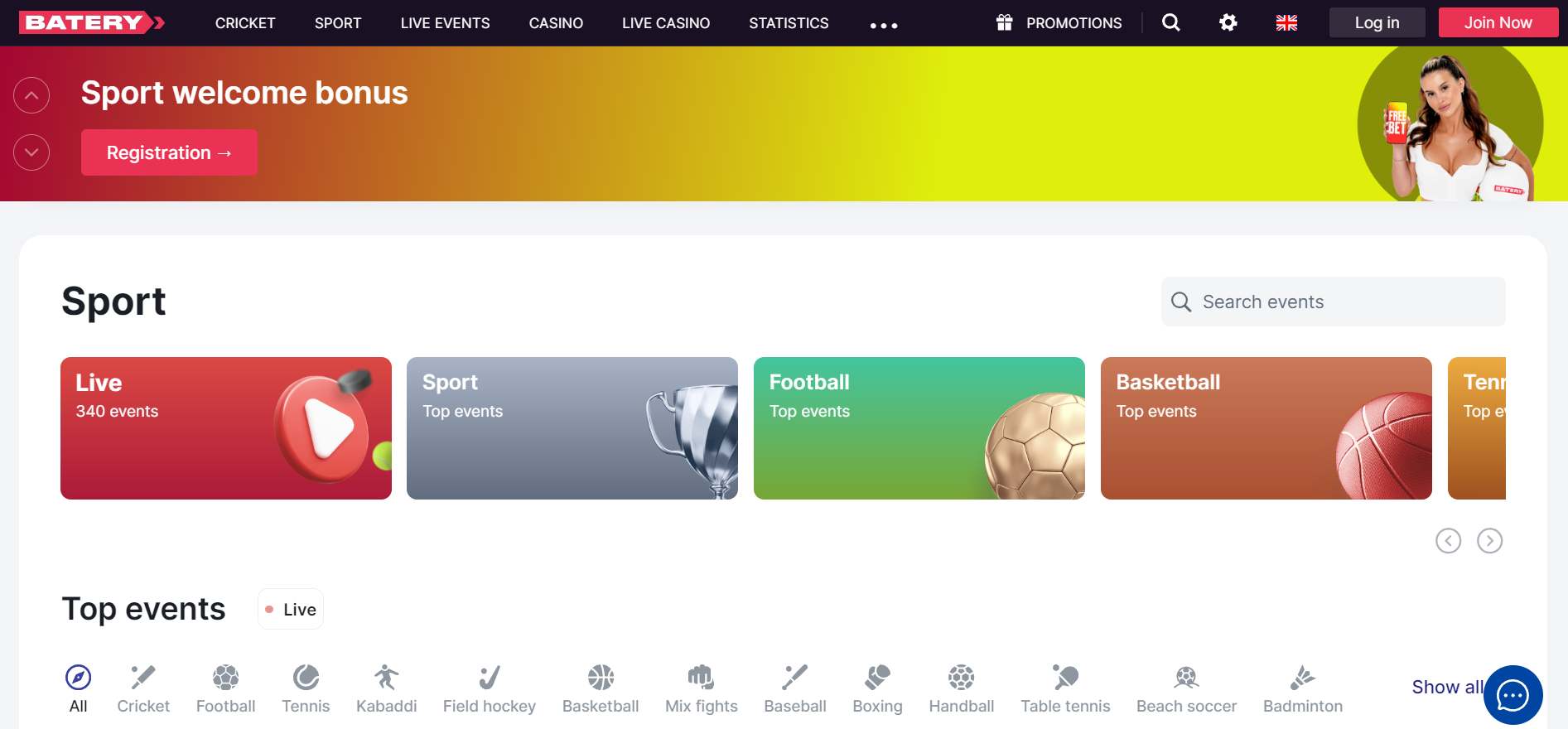The width and height of the screenshot is (1568, 729).
Task: Open the Basketball Top events card
Action: pyautogui.click(x=1266, y=428)
